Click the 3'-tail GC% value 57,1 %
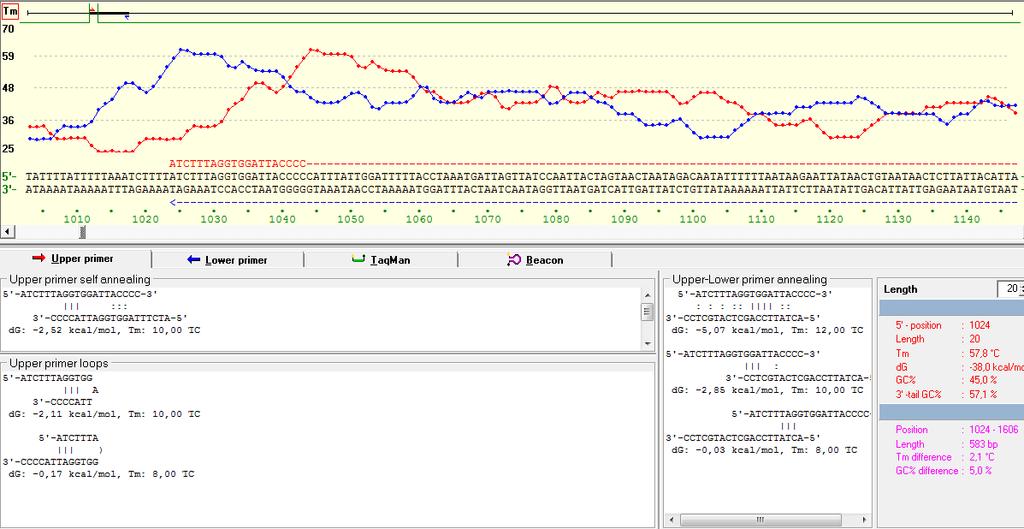 [983, 394]
